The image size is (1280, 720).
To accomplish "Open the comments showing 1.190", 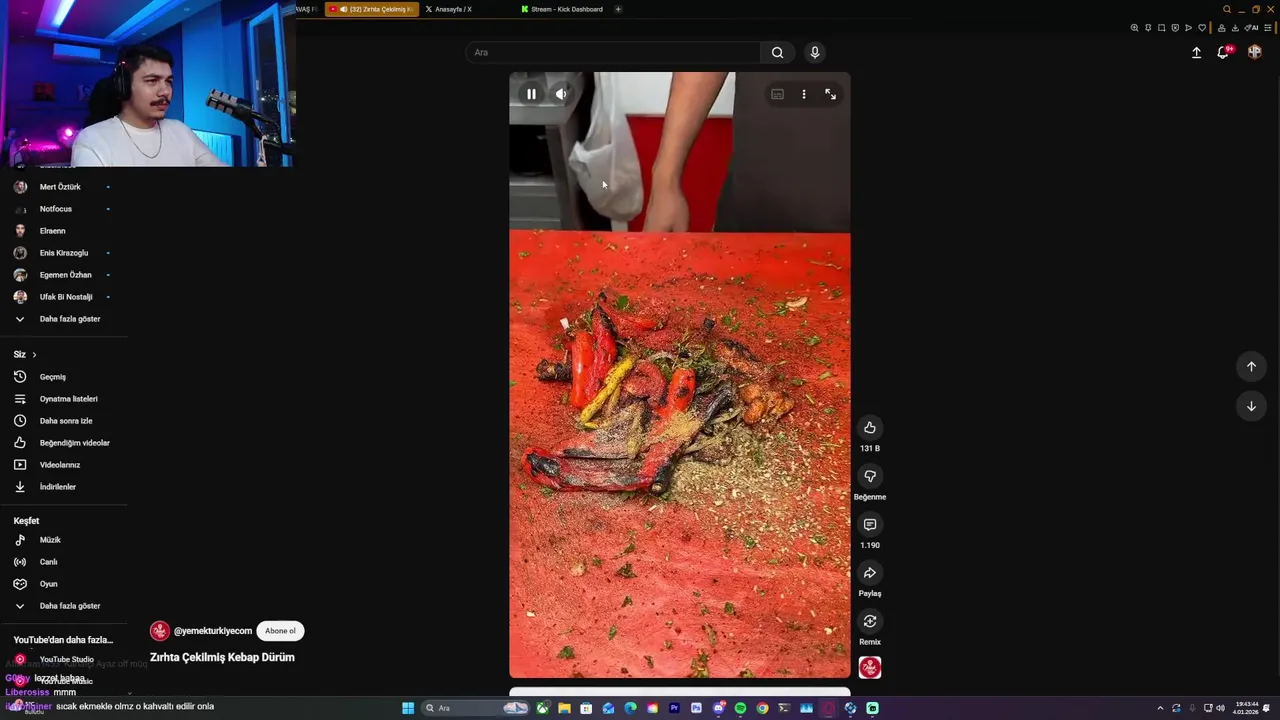I will pyautogui.click(x=870, y=525).
